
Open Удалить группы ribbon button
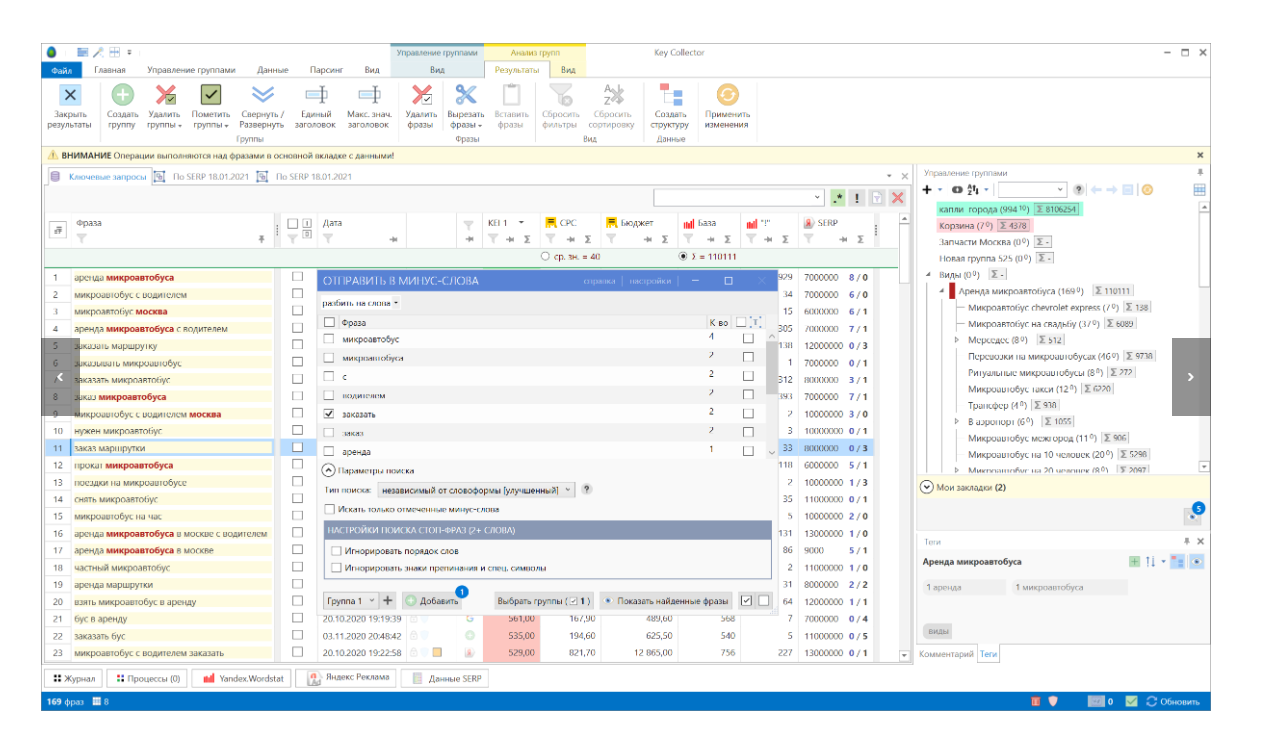(x=165, y=108)
